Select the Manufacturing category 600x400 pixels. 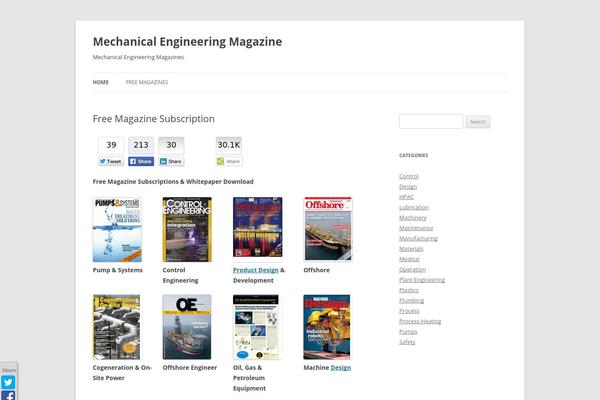[418, 238]
